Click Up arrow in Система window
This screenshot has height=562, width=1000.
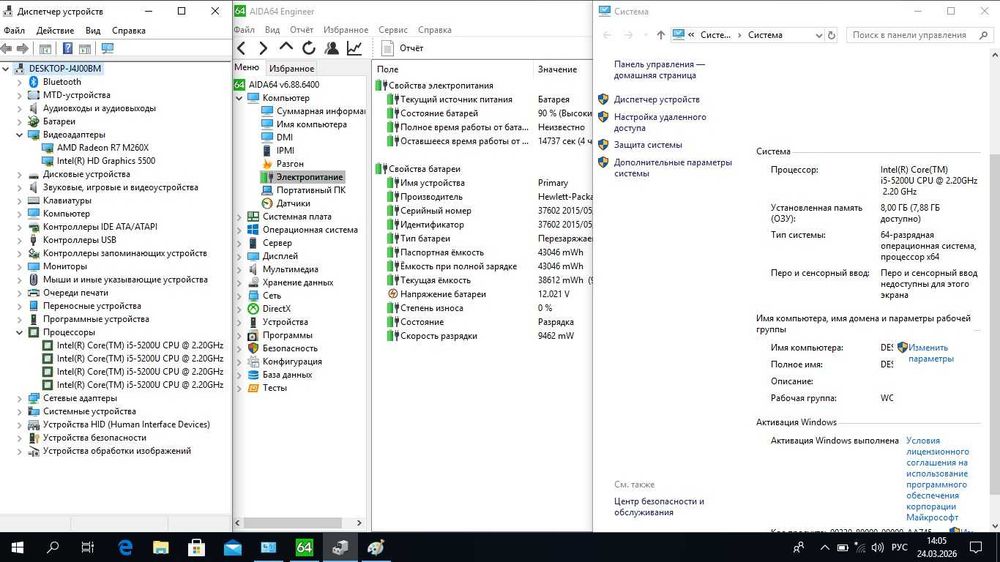[661, 35]
